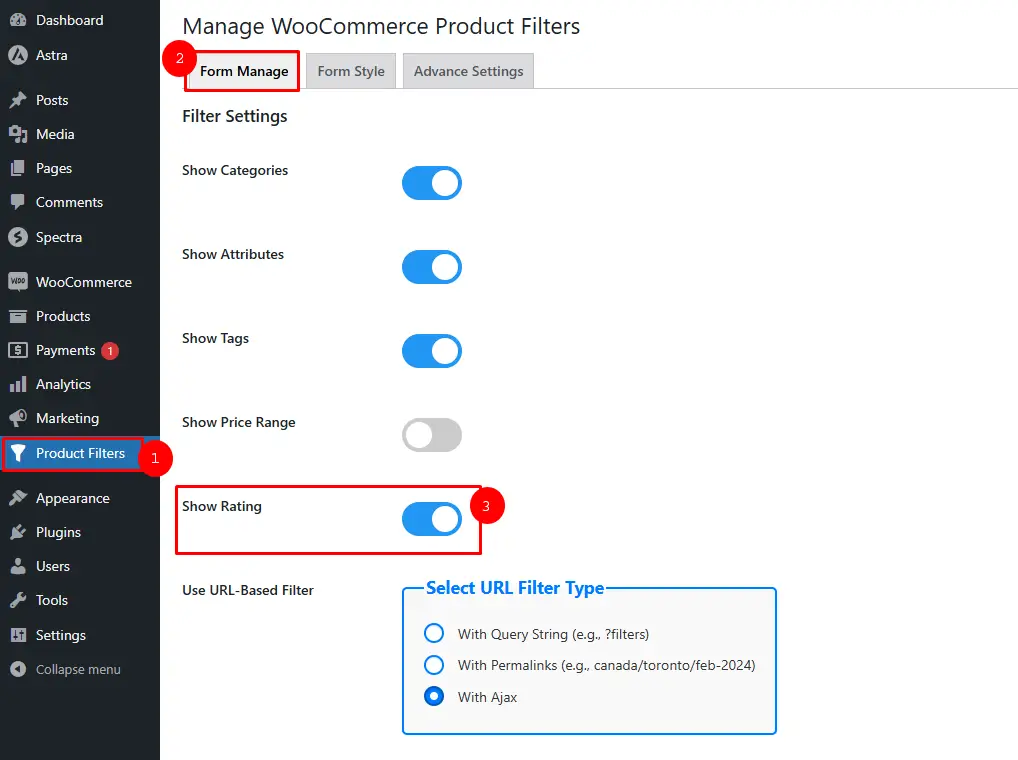Open the Tools menu label
The image size is (1018, 760).
tap(52, 600)
